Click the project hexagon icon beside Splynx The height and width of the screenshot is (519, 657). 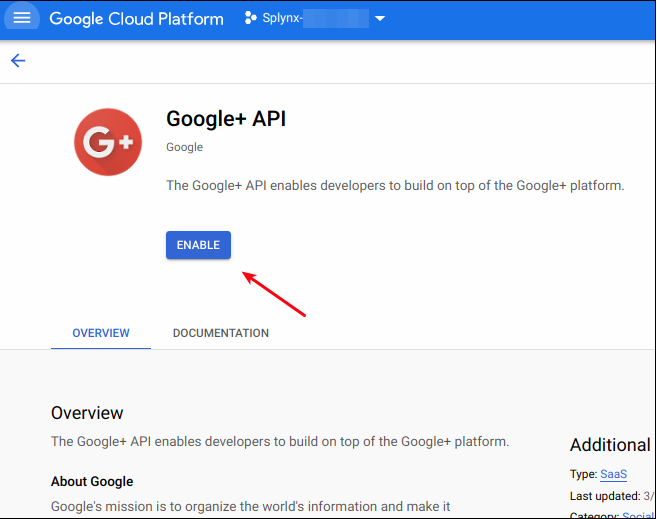pos(251,19)
